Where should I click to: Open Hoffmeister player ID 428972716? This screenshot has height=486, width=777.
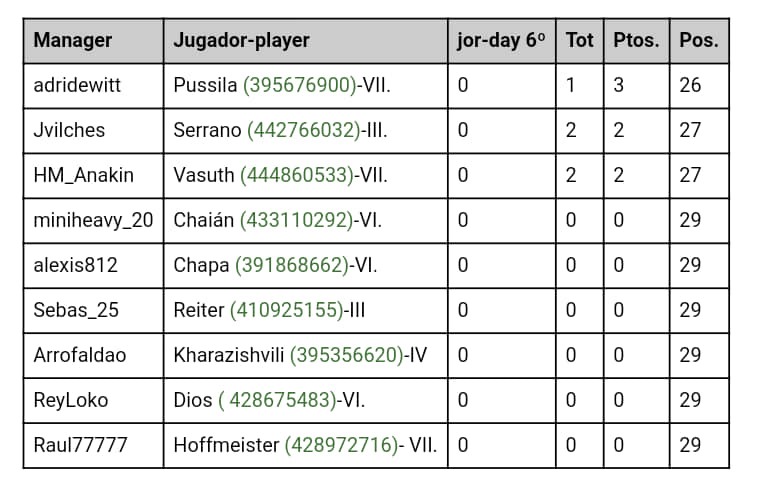[x=341, y=445]
